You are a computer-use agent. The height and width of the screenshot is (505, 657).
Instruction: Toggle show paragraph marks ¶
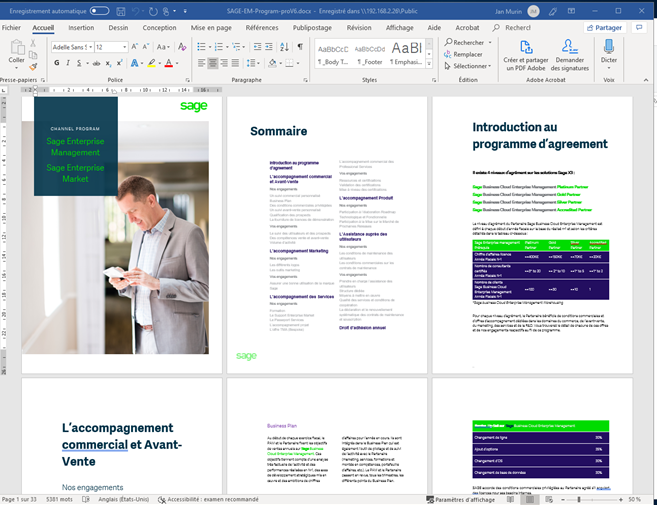click(300, 47)
